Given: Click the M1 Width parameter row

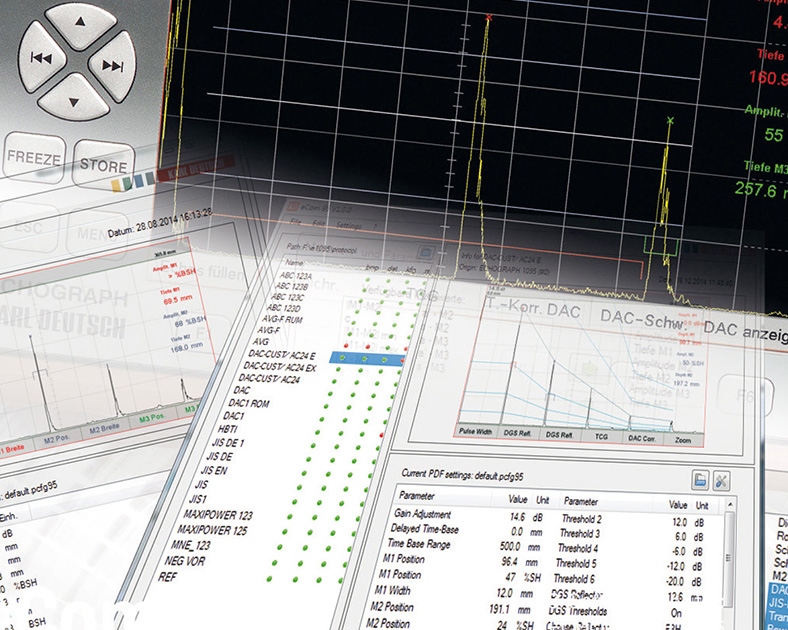Looking at the screenshot, I should click(453, 591).
